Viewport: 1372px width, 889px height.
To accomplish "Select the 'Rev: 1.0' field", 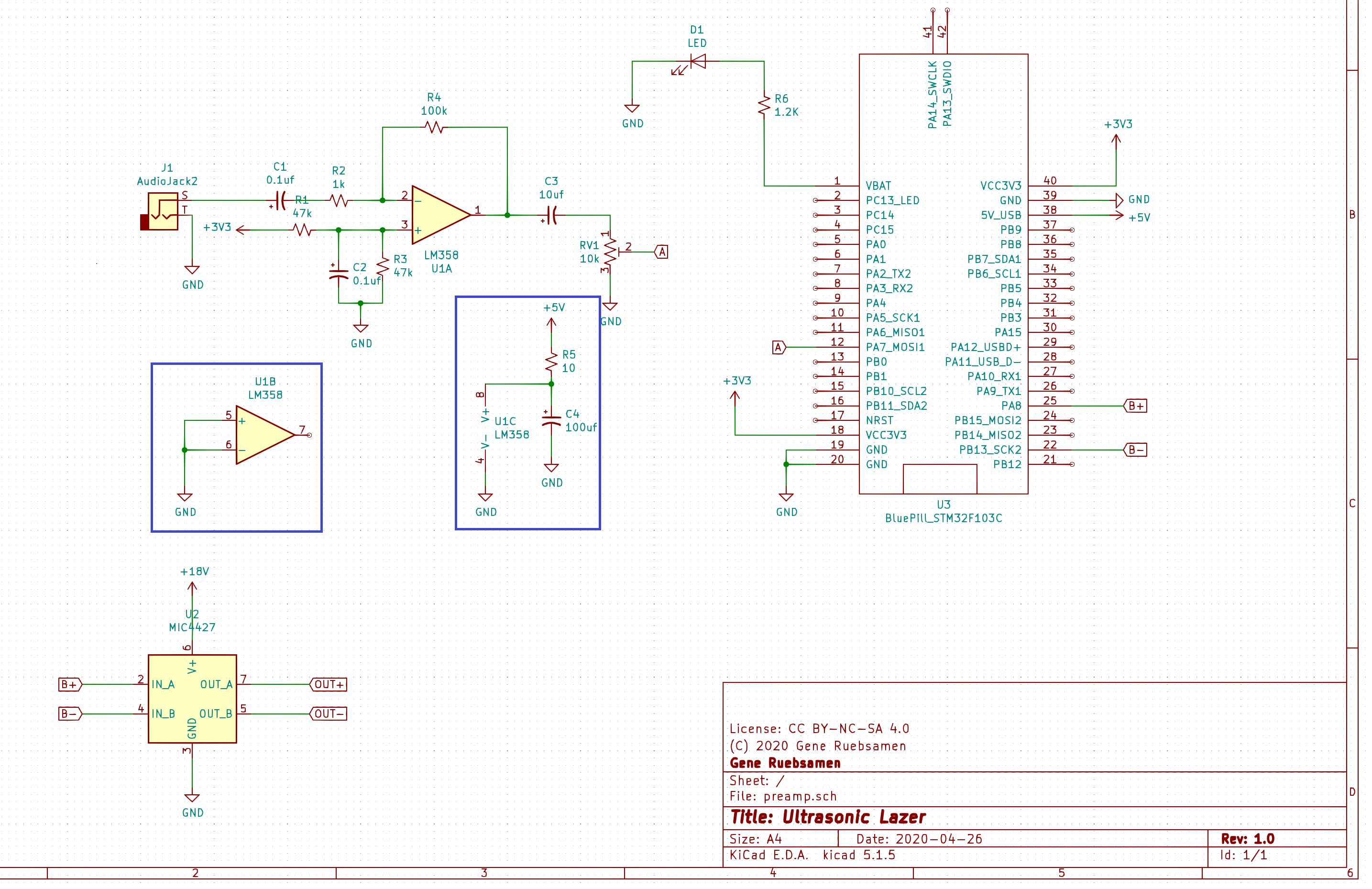I will tap(1249, 839).
